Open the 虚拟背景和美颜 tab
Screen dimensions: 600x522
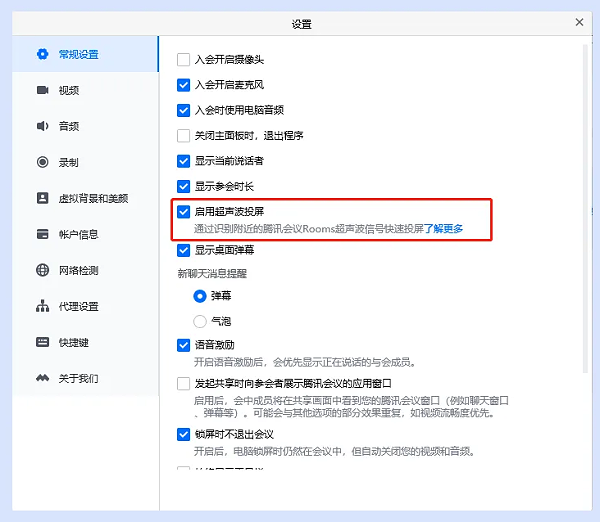click(85, 198)
